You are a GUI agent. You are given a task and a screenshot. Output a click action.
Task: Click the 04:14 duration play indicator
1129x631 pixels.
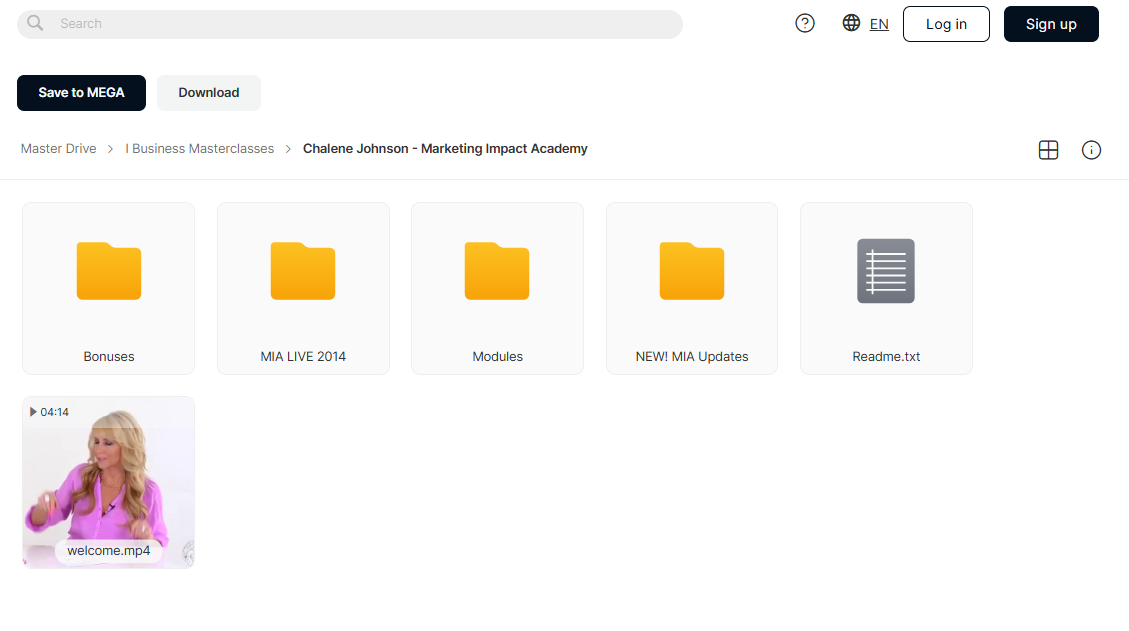point(49,412)
